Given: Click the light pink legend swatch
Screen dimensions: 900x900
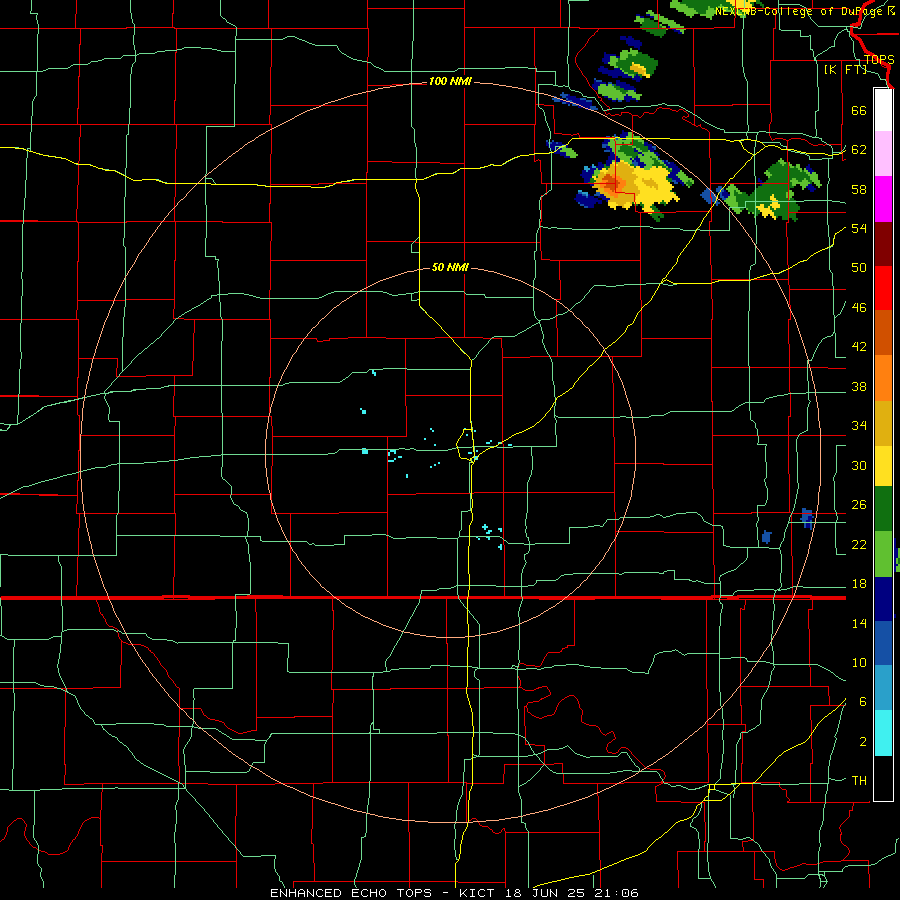Looking at the screenshot, I should 883,154.
